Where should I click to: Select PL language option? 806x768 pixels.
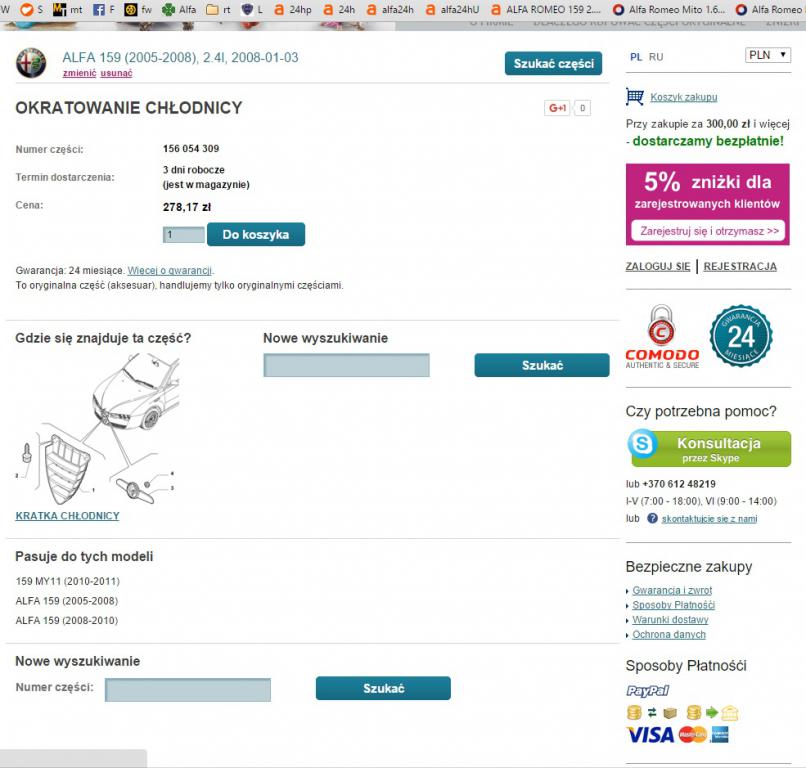[x=636, y=57]
